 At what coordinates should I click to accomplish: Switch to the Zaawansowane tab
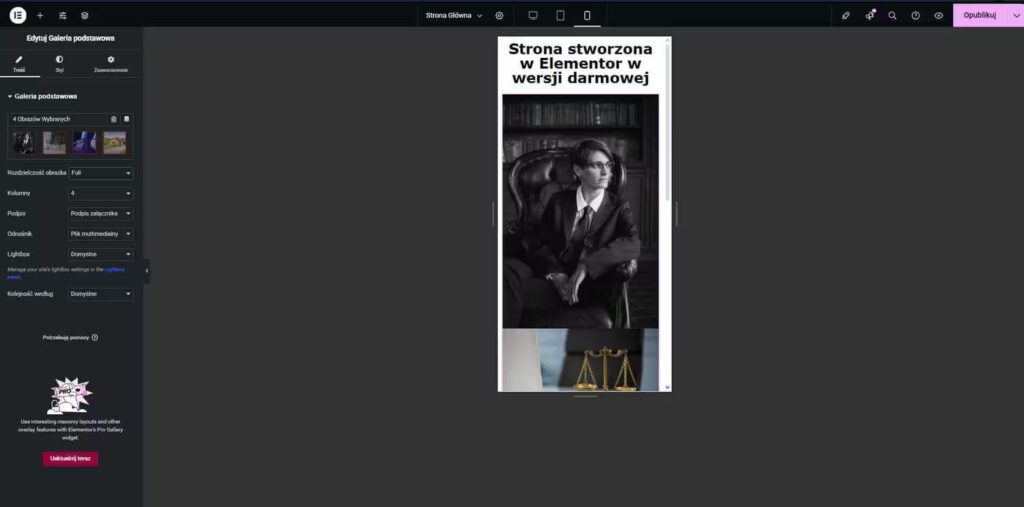110,64
